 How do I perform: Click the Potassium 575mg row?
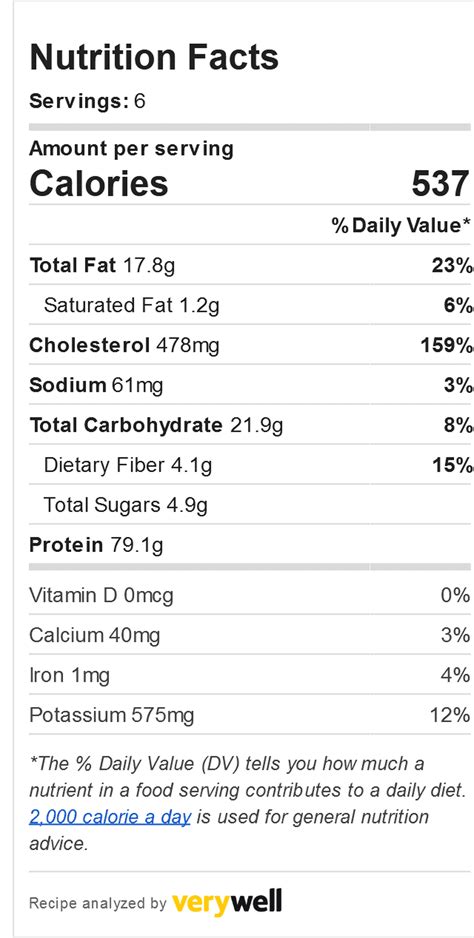250,715
